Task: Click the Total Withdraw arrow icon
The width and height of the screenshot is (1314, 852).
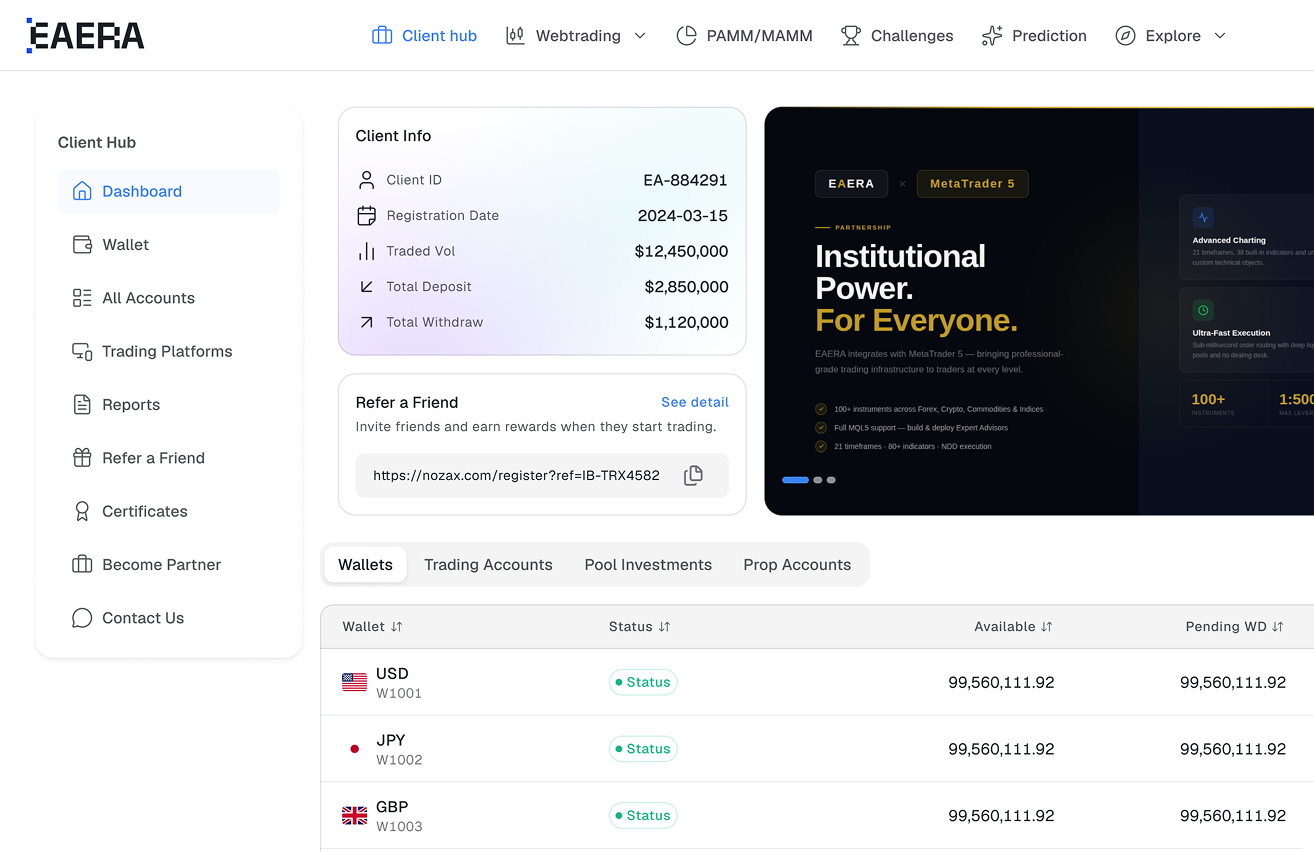Action: click(366, 322)
